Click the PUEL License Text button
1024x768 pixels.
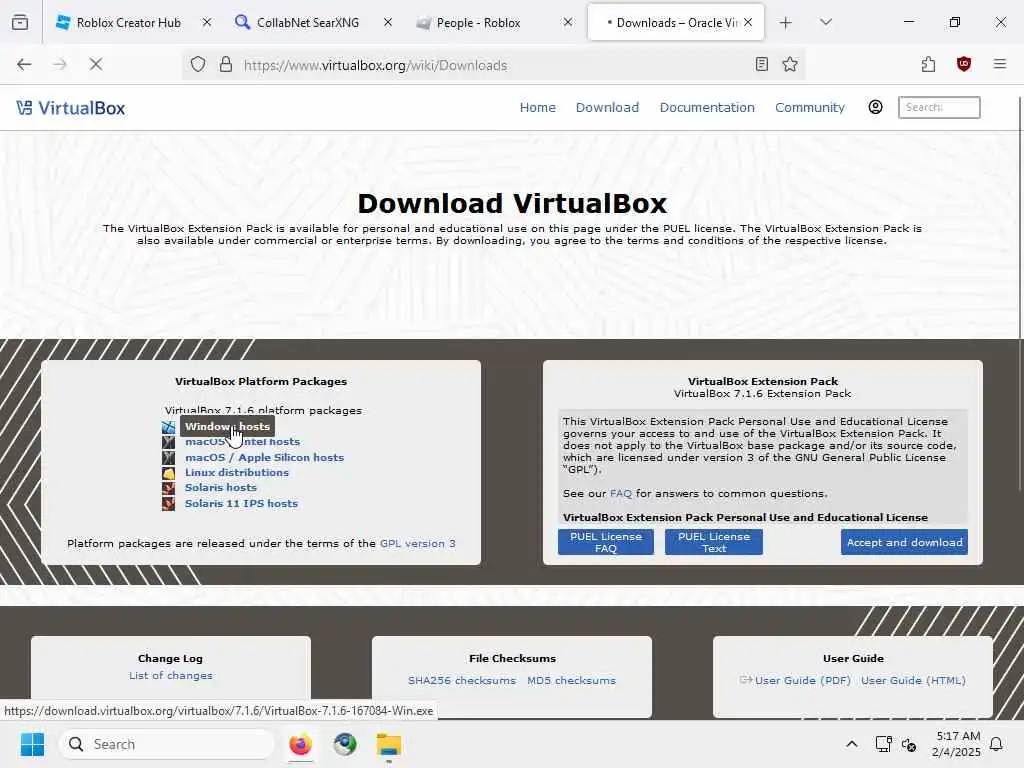pyautogui.click(x=714, y=542)
